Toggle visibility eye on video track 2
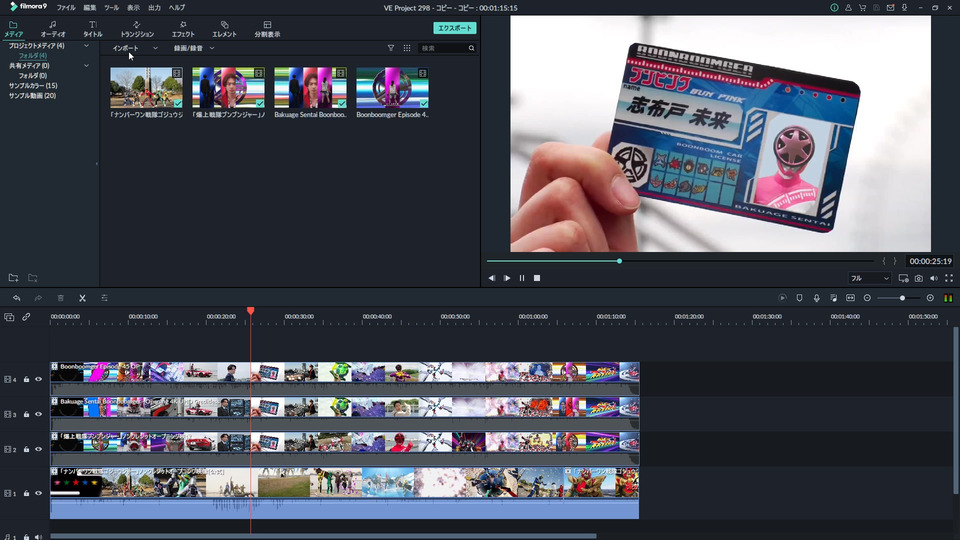Viewport: 960px width, 540px height. click(x=39, y=449)
